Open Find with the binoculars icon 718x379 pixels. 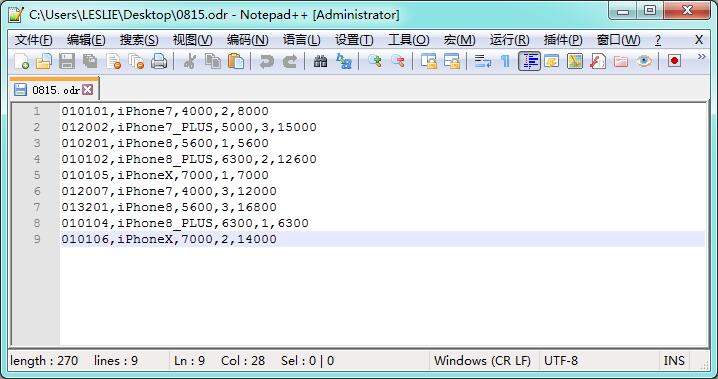point(320,61)
